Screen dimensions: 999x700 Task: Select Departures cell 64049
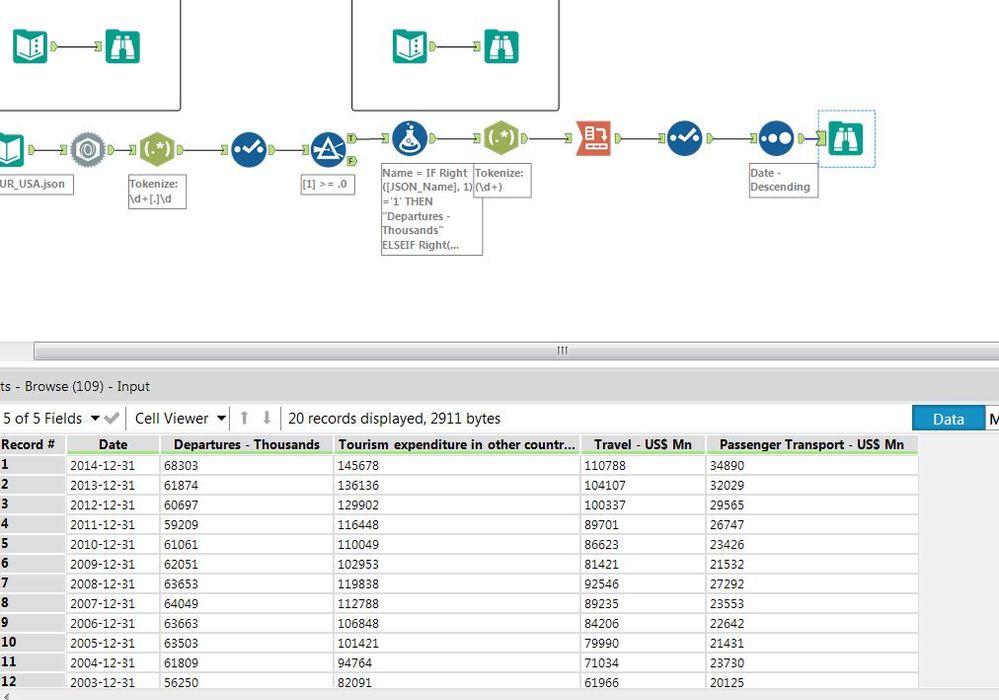pyautogui.click(x=247, y=604)
